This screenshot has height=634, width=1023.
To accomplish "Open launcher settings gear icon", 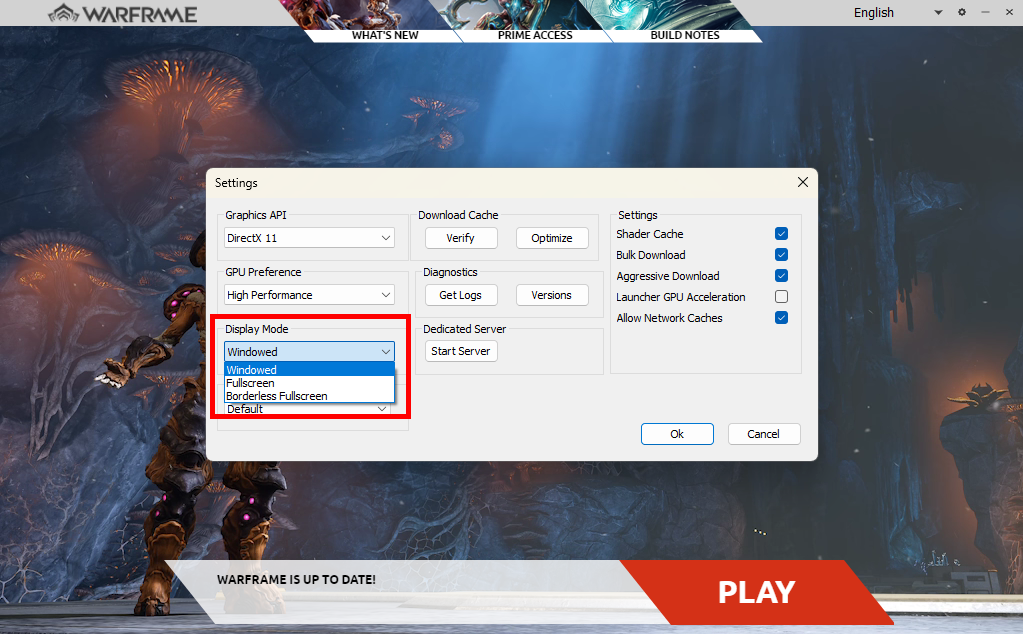I will click(x=962, y=12).
